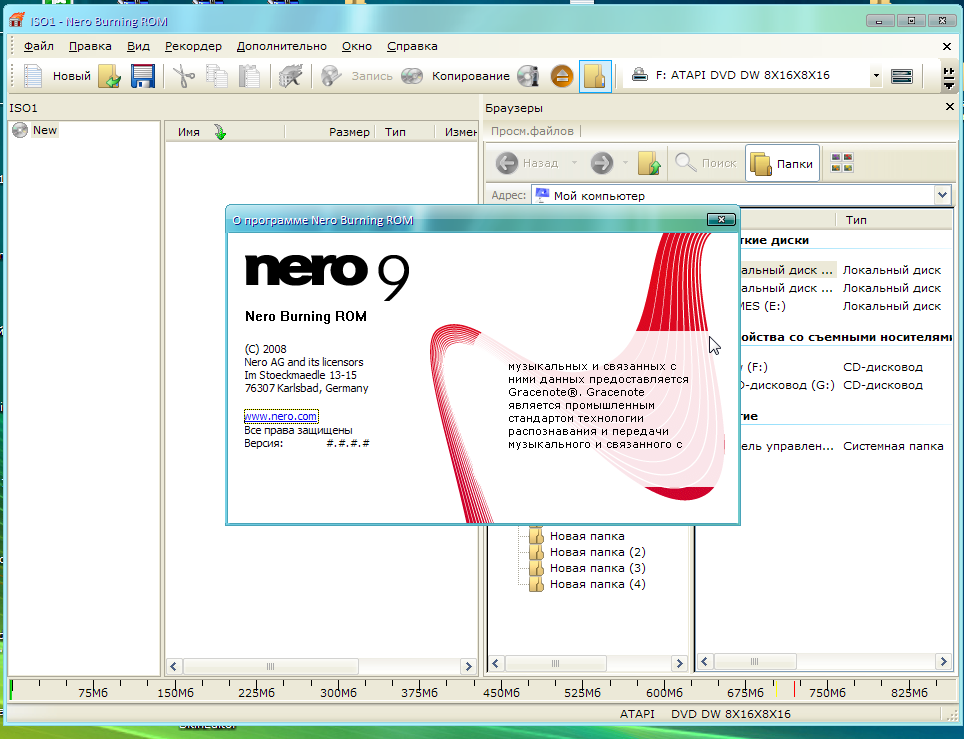Click the red capacity marker on size bar
Viewport: 964px width, 739px height.
point(794,689)
